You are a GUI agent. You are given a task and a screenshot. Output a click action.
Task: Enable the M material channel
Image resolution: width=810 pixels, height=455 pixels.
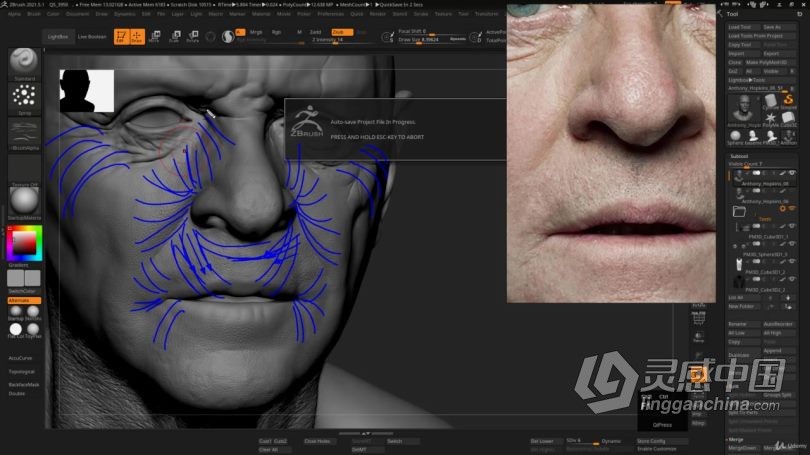pyautogui.click(x=299, y=32)
